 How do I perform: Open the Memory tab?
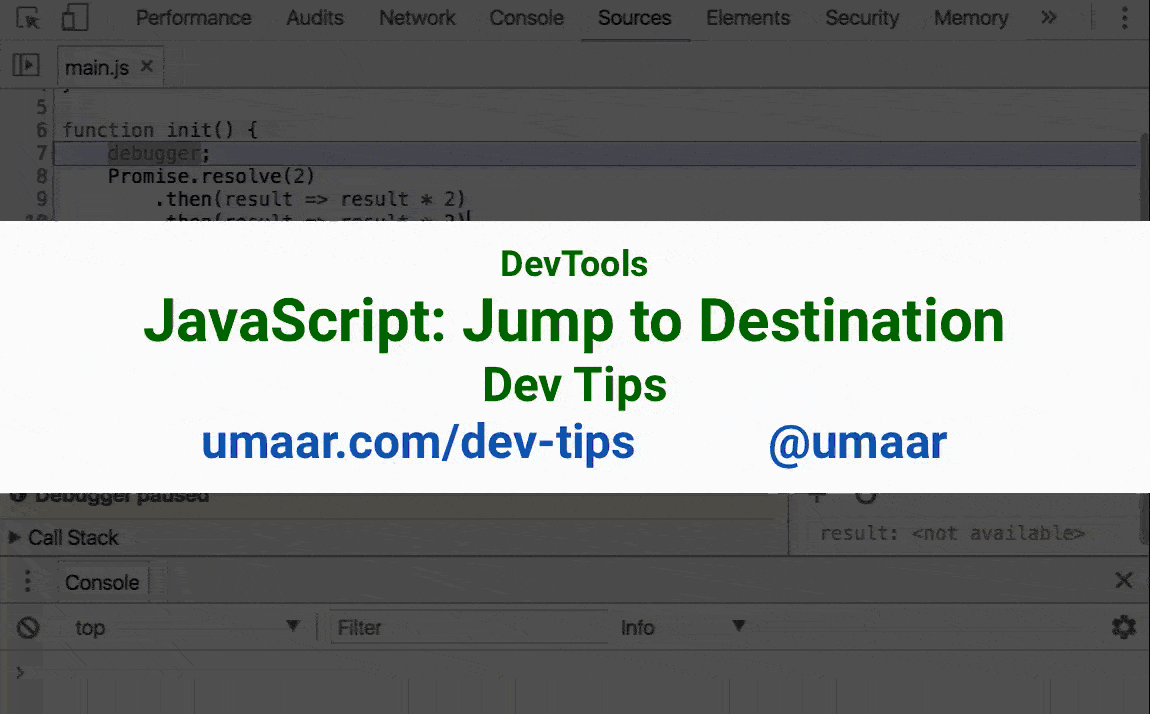[x=971, y=18]
